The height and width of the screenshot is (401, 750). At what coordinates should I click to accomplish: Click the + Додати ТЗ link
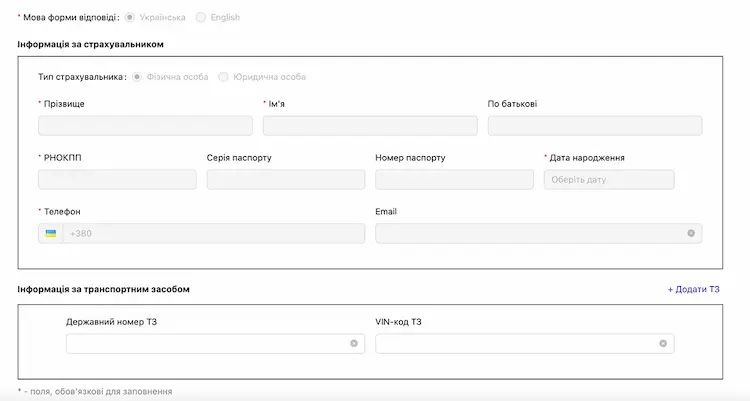tap(693, 289)
